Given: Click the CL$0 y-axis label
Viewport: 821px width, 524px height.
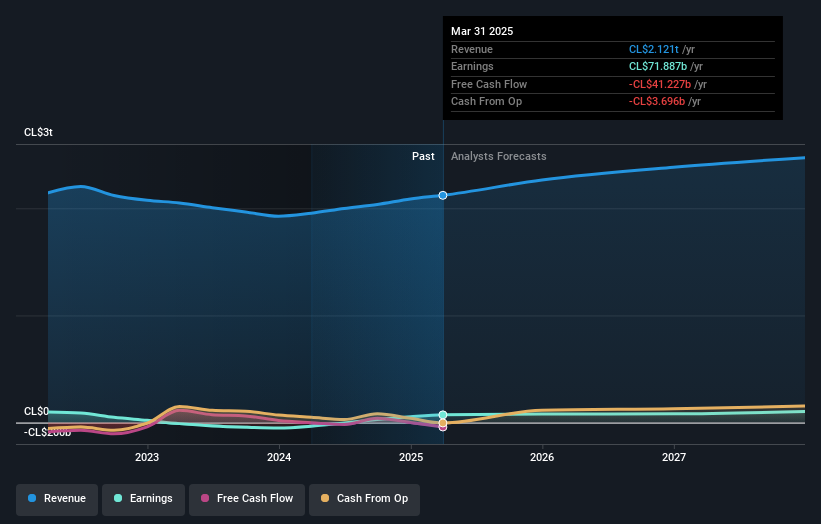Looking at the screenshot, I should 36,411.
